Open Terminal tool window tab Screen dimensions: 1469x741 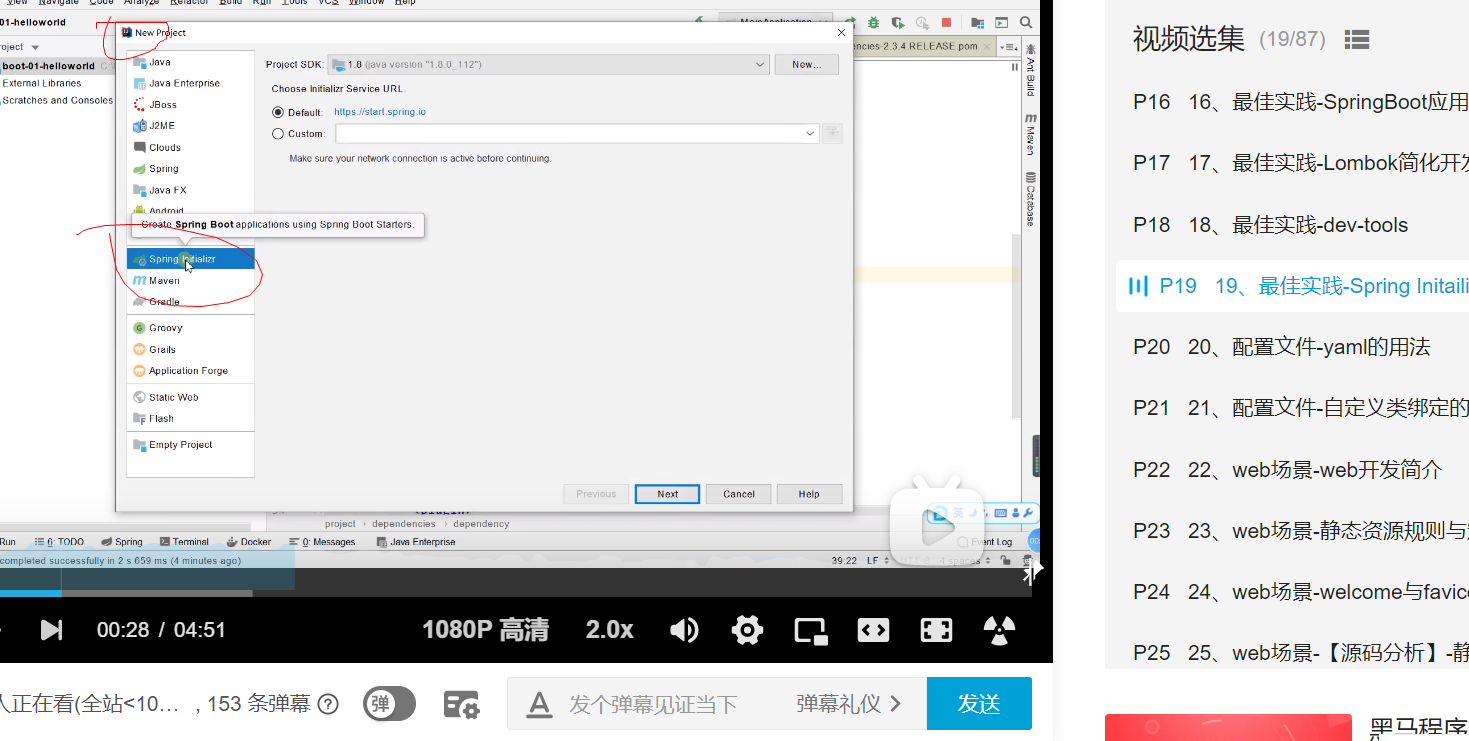[x=184, y=542]
